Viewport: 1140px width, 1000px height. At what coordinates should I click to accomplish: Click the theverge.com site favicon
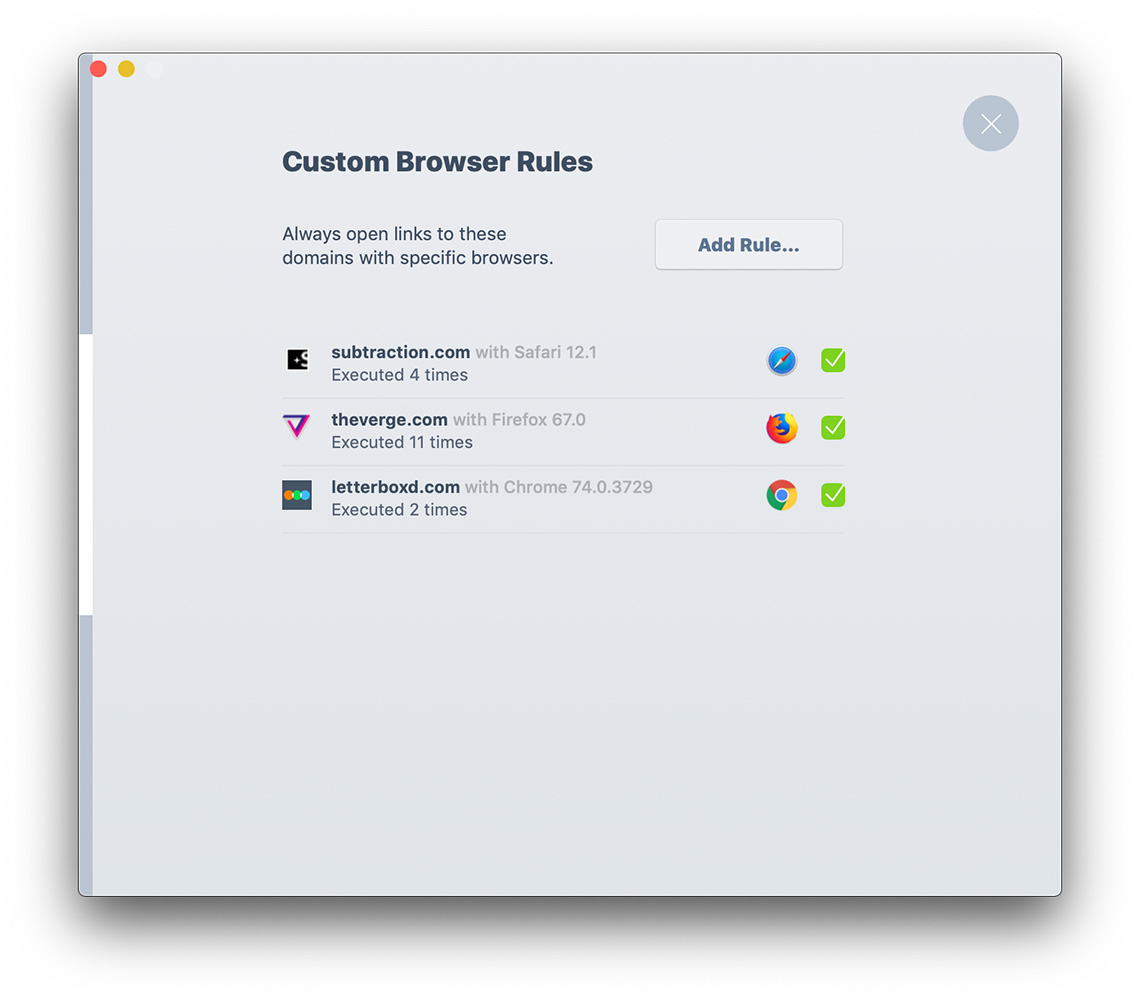coord(297,426)
